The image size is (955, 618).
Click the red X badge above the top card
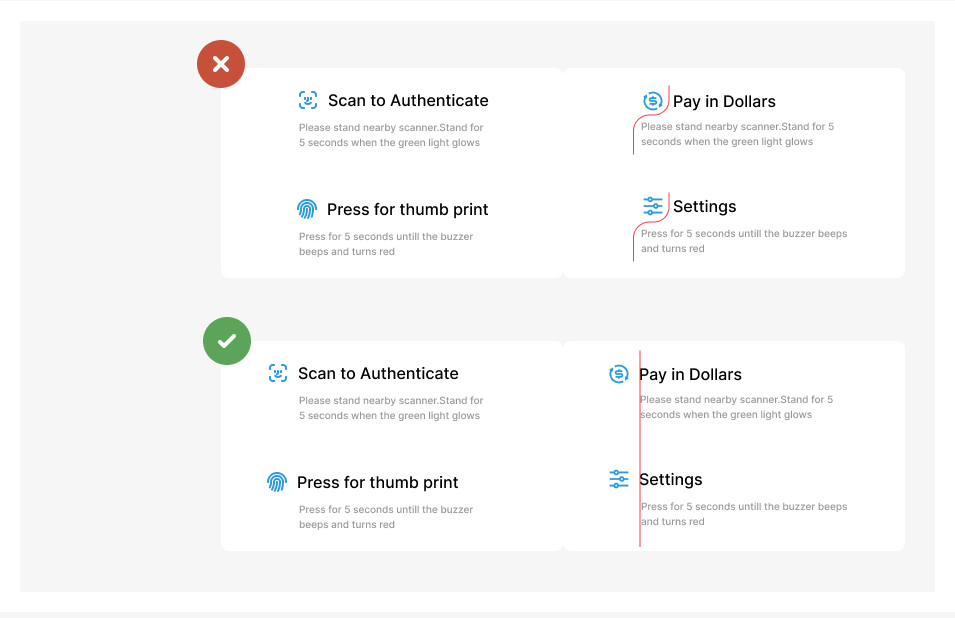pyautogui.click(x=220, y=63)
